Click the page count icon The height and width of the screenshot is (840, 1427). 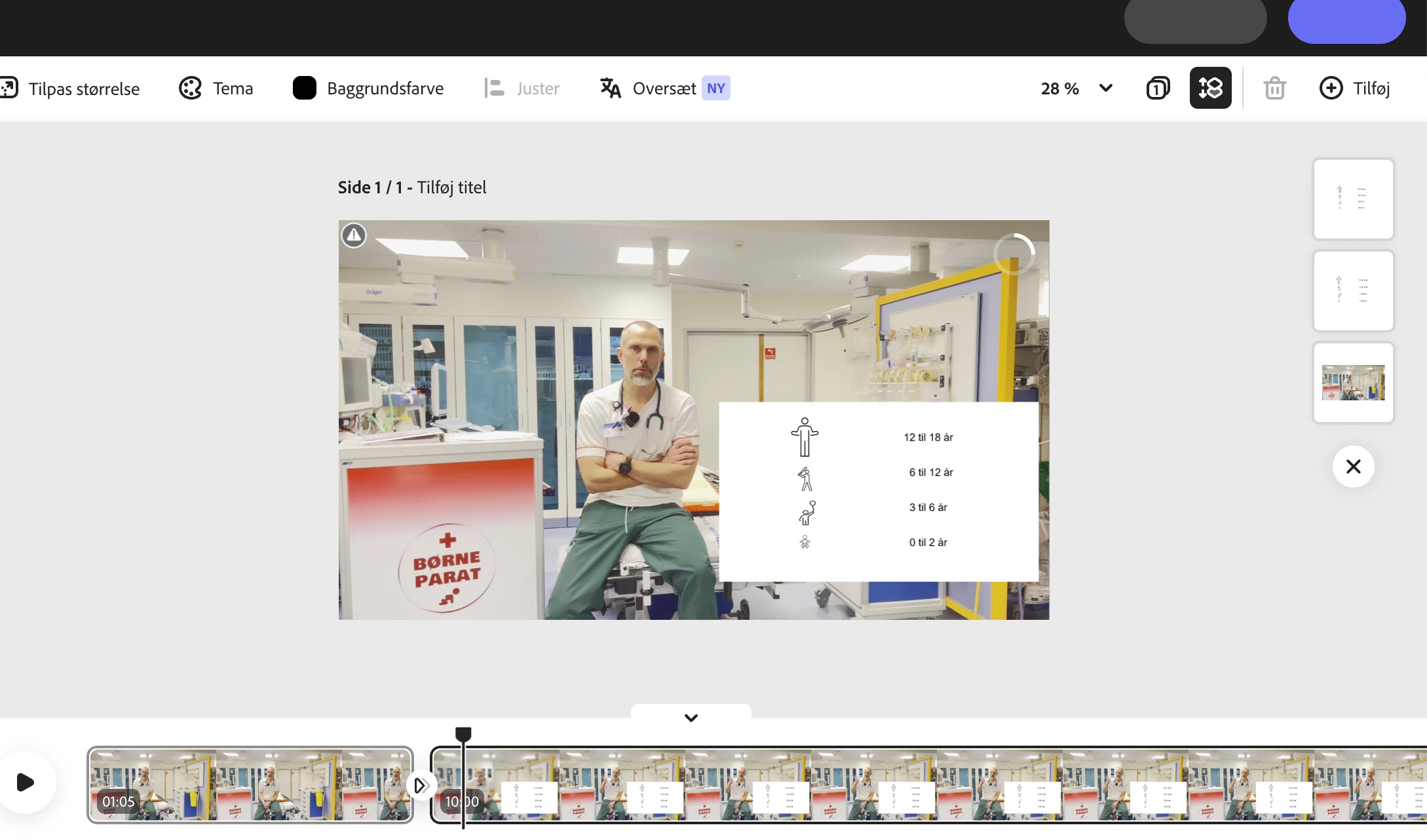pos(1158,88)
